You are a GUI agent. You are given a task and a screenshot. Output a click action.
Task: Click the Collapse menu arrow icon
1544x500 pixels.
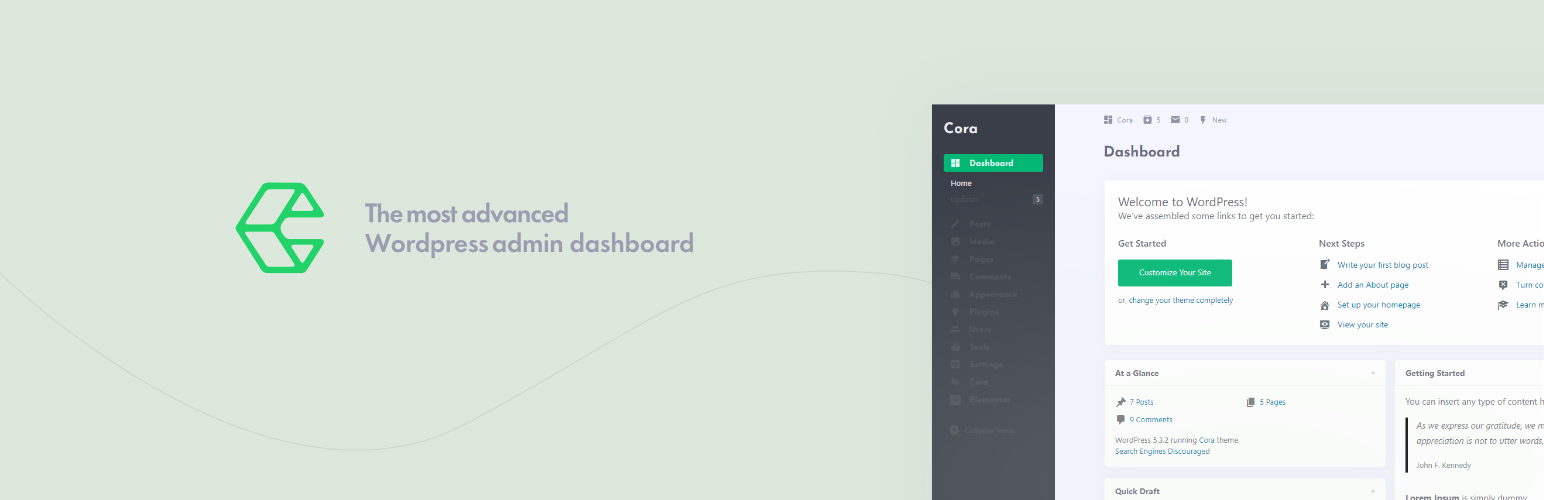pyautogui.click(x=955, y=430)
